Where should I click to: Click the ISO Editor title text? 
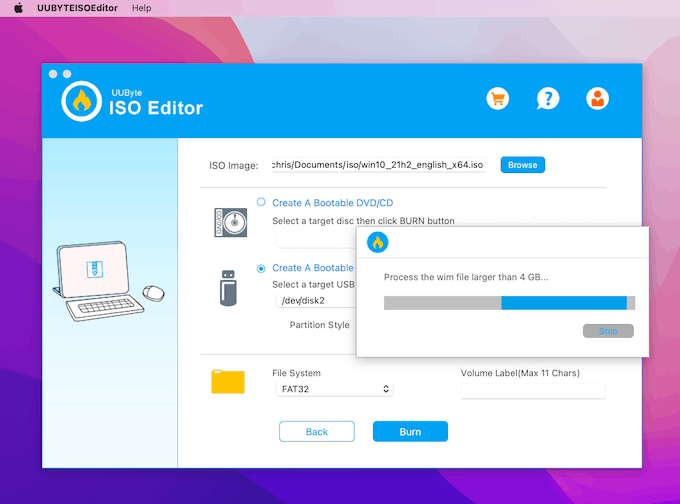156,108
